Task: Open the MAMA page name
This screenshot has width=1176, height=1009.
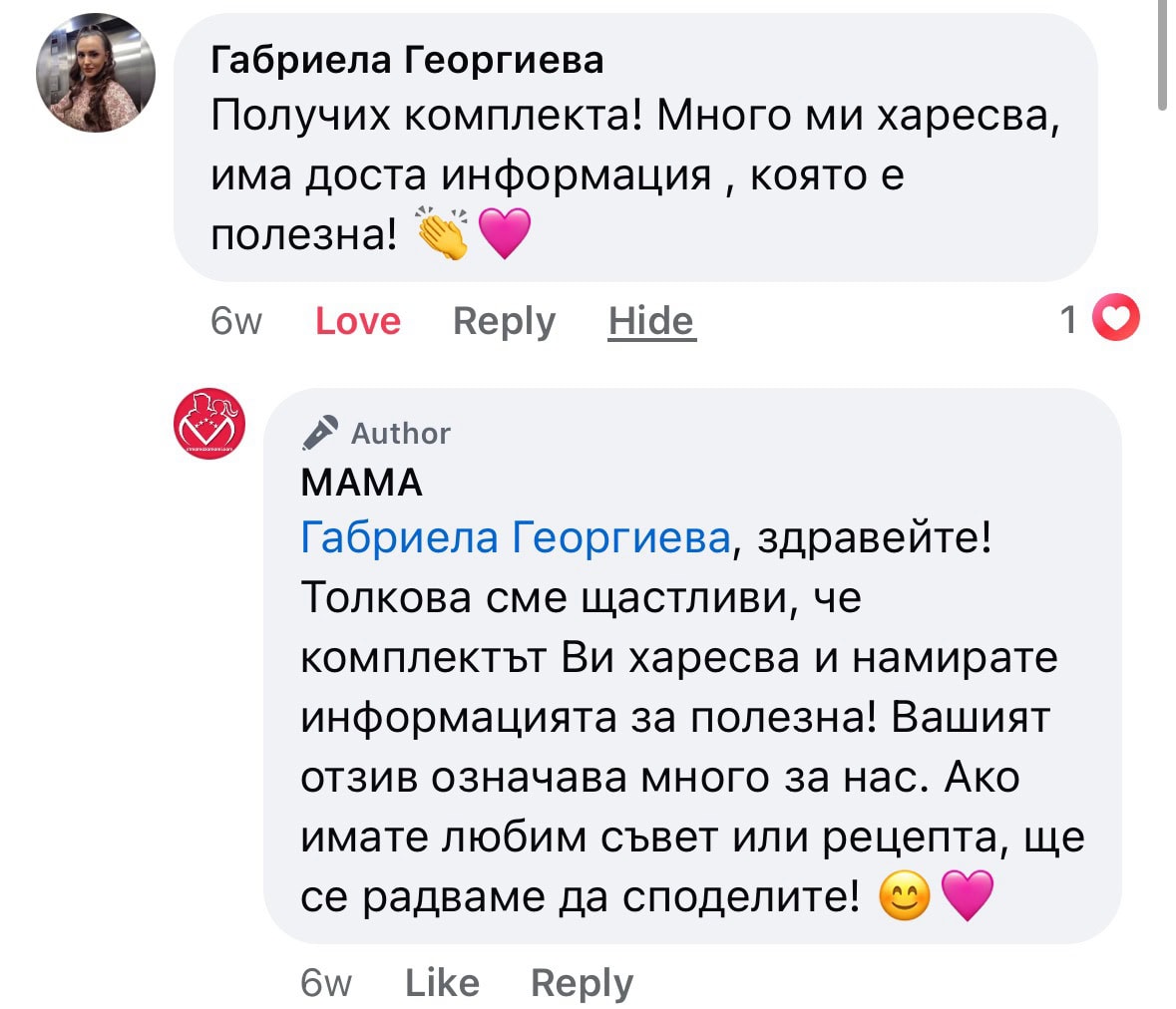Action: 362,483
